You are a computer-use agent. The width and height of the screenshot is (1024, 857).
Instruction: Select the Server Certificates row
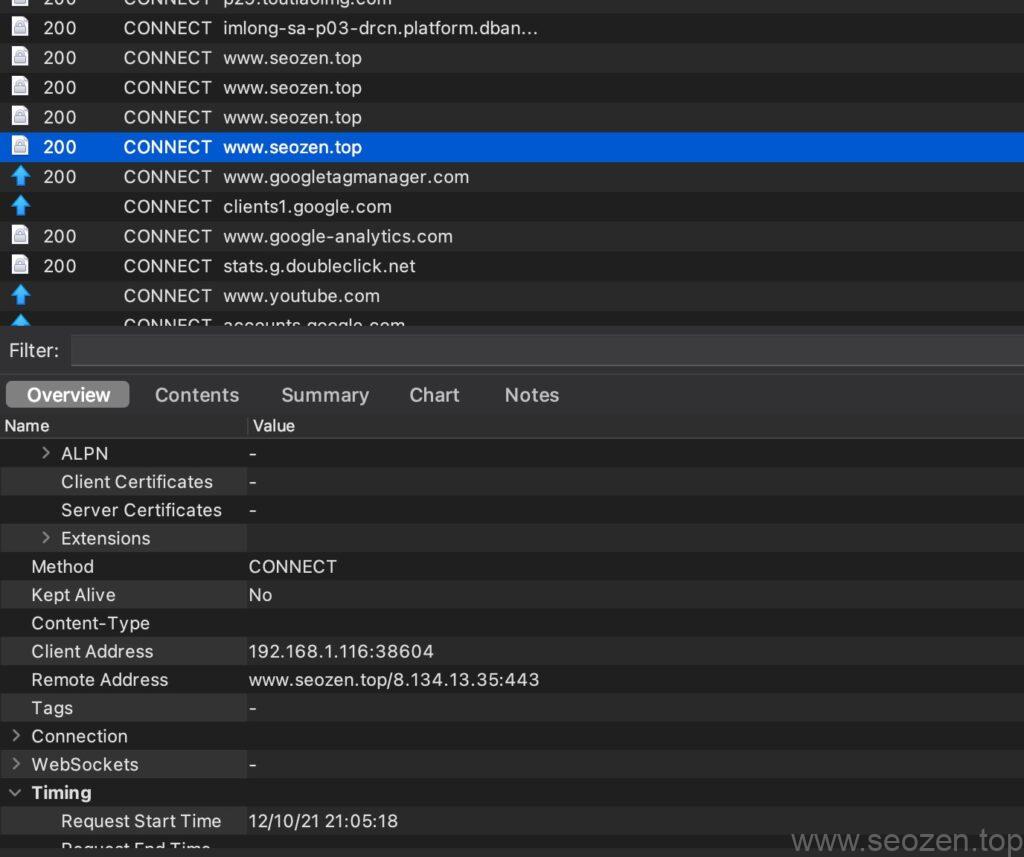click(512, 509)
